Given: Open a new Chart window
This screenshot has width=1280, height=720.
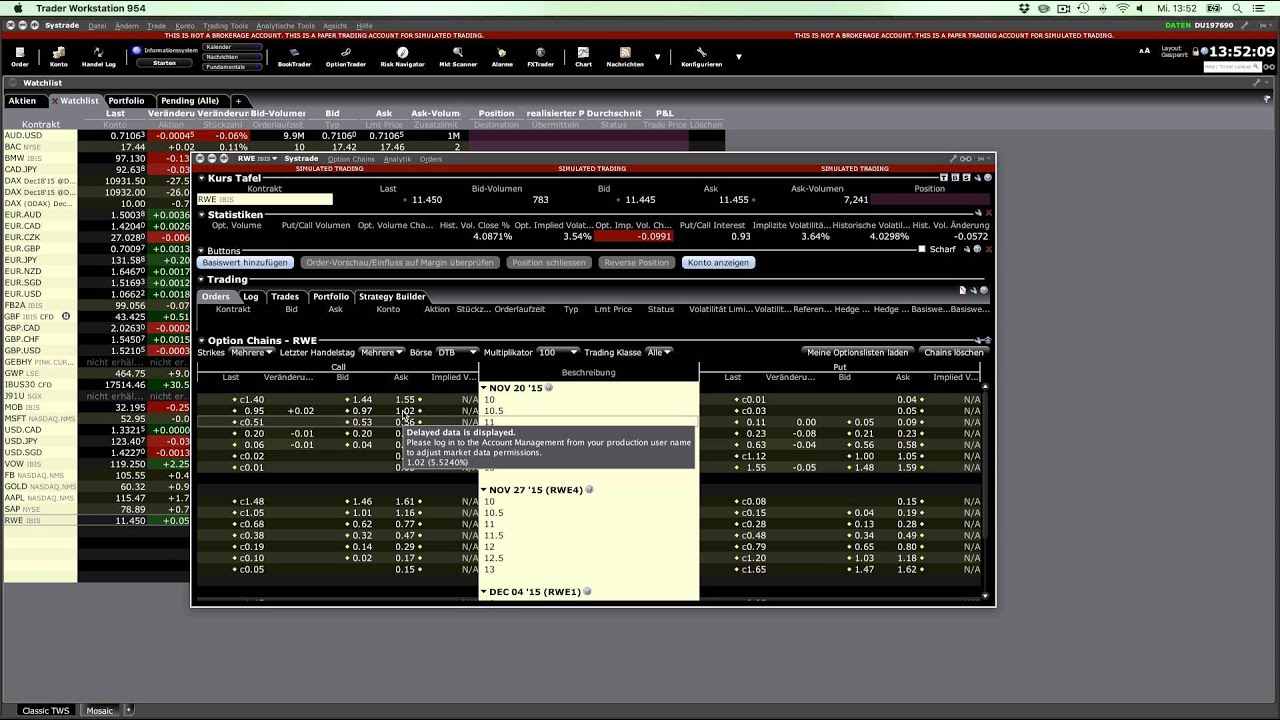Looking at the screenshot, I should coord(583,57).
